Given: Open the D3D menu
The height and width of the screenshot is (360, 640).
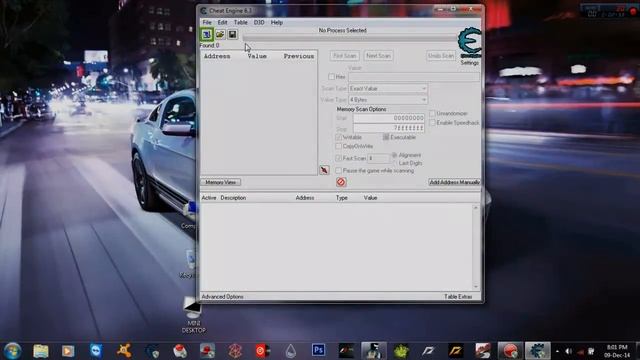Looking at the screenshot, I should (259, 22).
